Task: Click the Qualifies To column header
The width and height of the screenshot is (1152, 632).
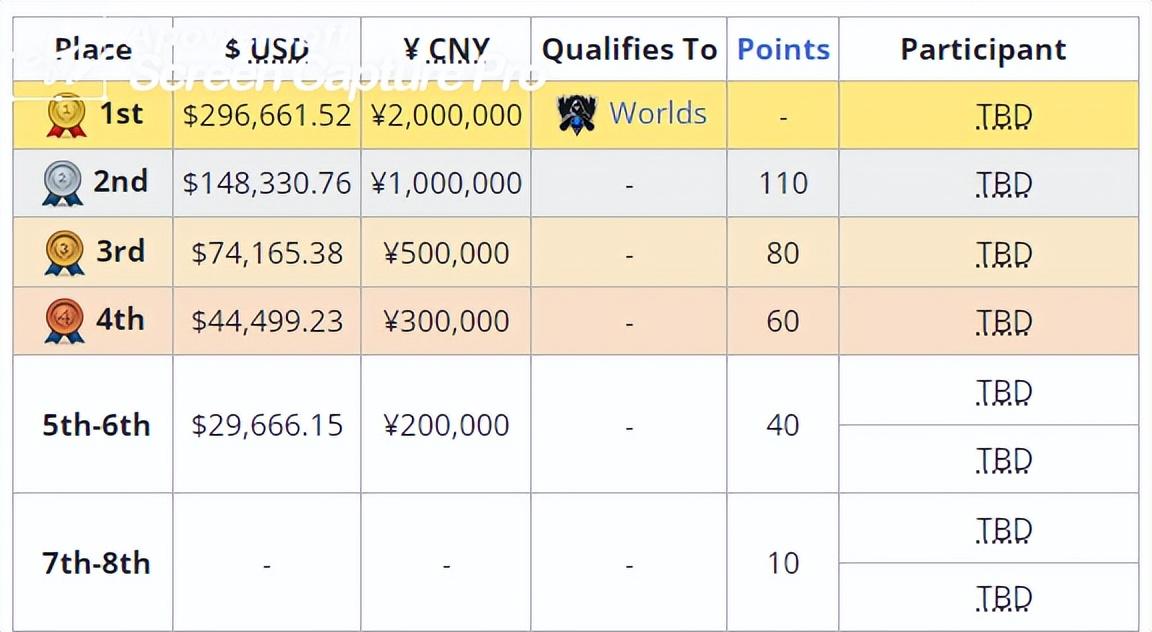Action: 629,49
